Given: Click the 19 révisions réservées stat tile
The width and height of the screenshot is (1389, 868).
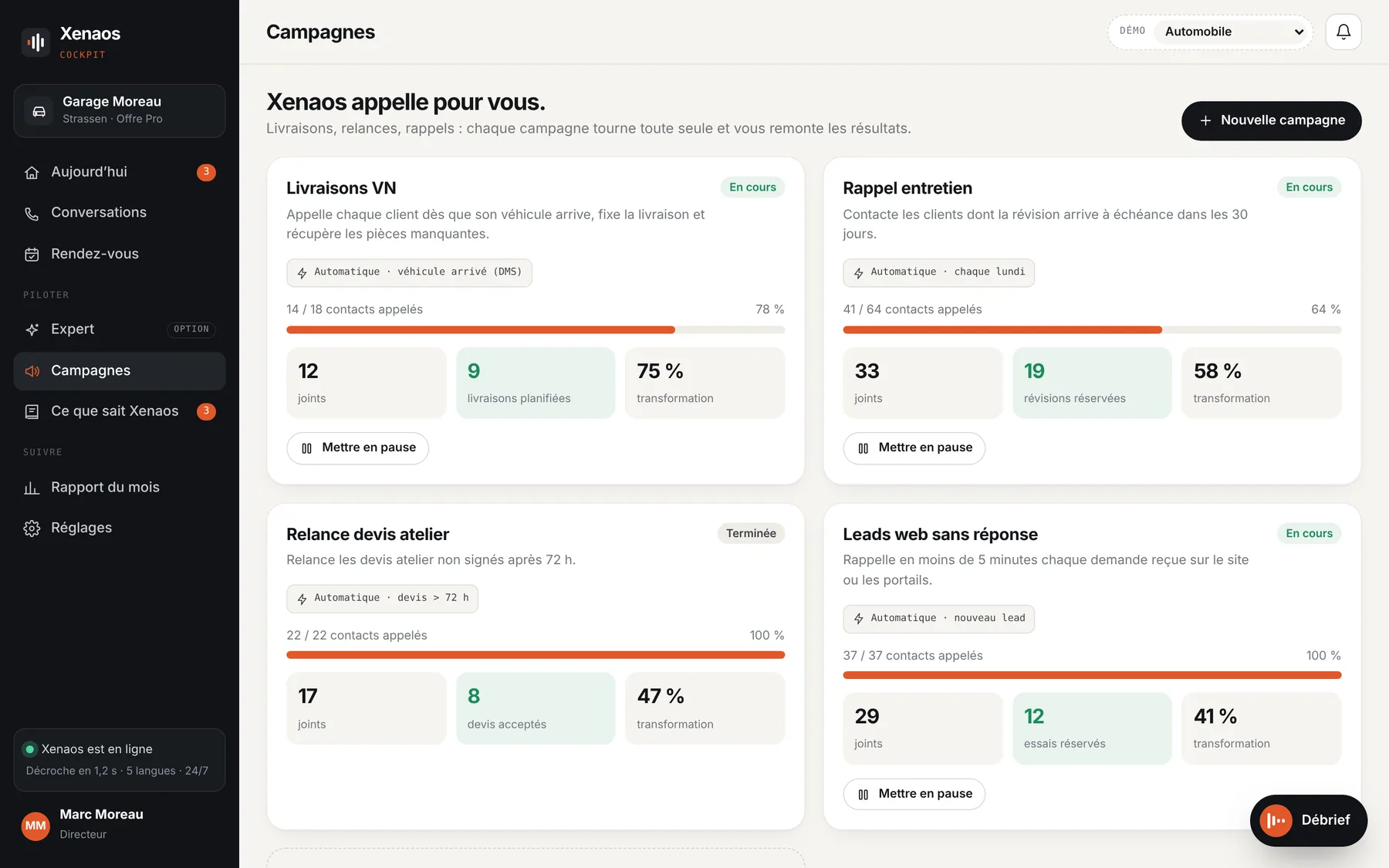Looking at the screenshot, I should 1092,383.
